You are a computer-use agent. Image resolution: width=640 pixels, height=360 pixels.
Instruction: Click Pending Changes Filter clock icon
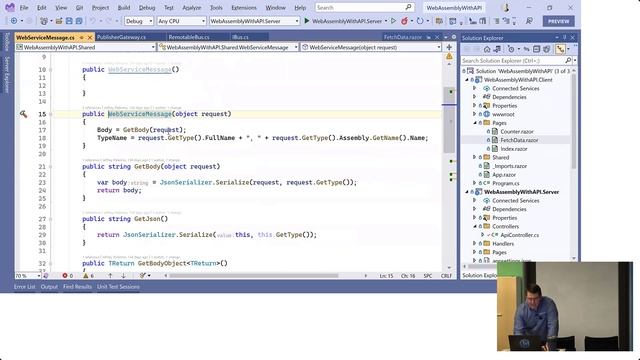tap(511, 49)
